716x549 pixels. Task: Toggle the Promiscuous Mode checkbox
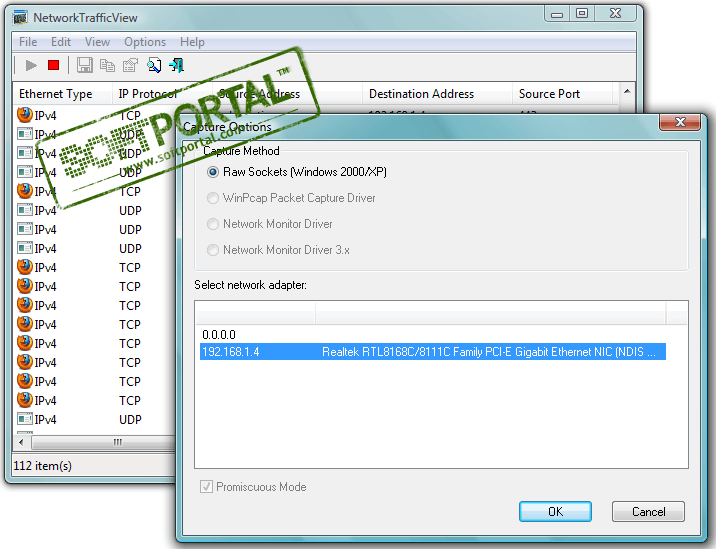(206, 487)
